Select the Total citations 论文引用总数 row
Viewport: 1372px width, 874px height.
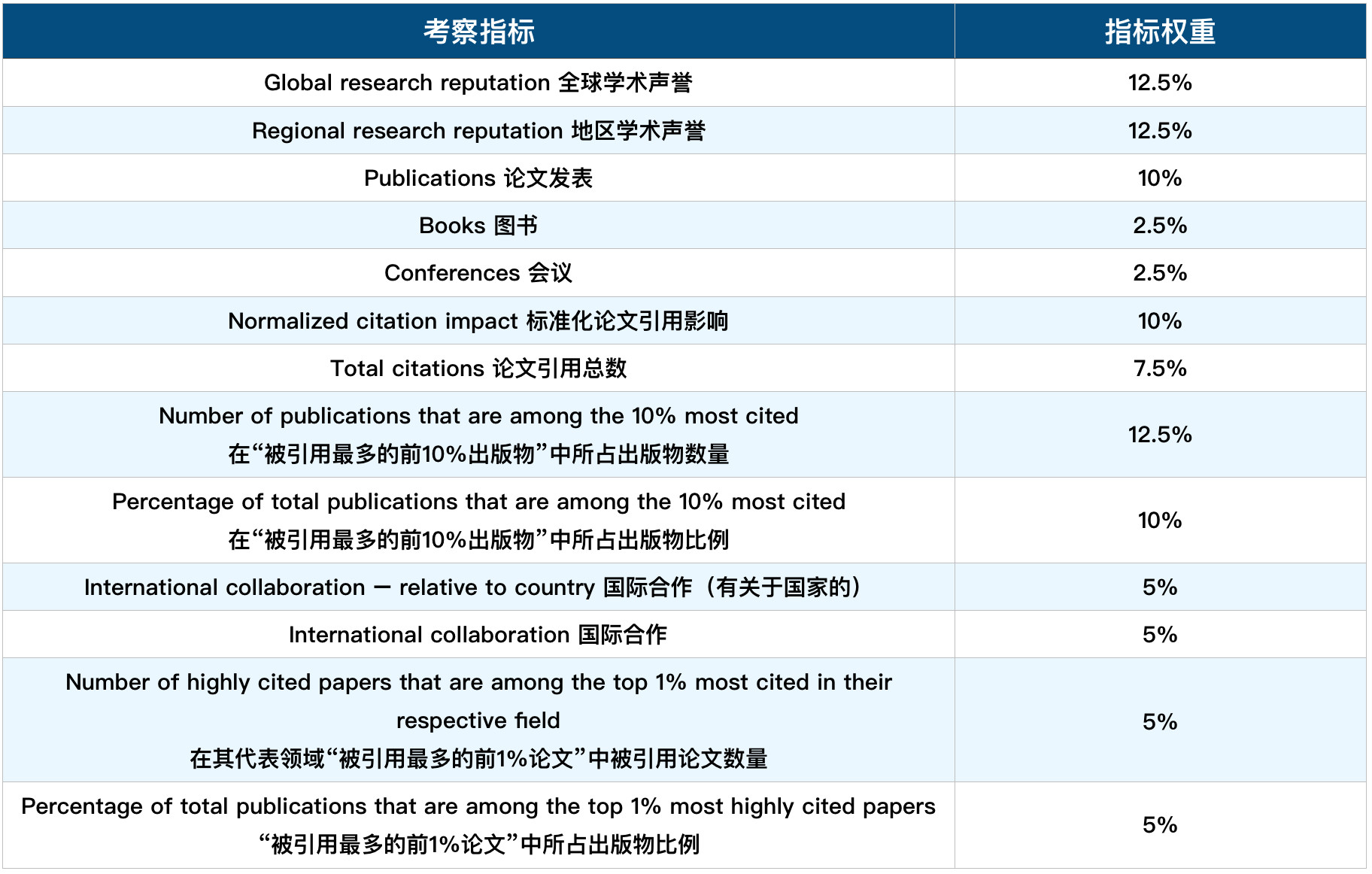(478, 368)
